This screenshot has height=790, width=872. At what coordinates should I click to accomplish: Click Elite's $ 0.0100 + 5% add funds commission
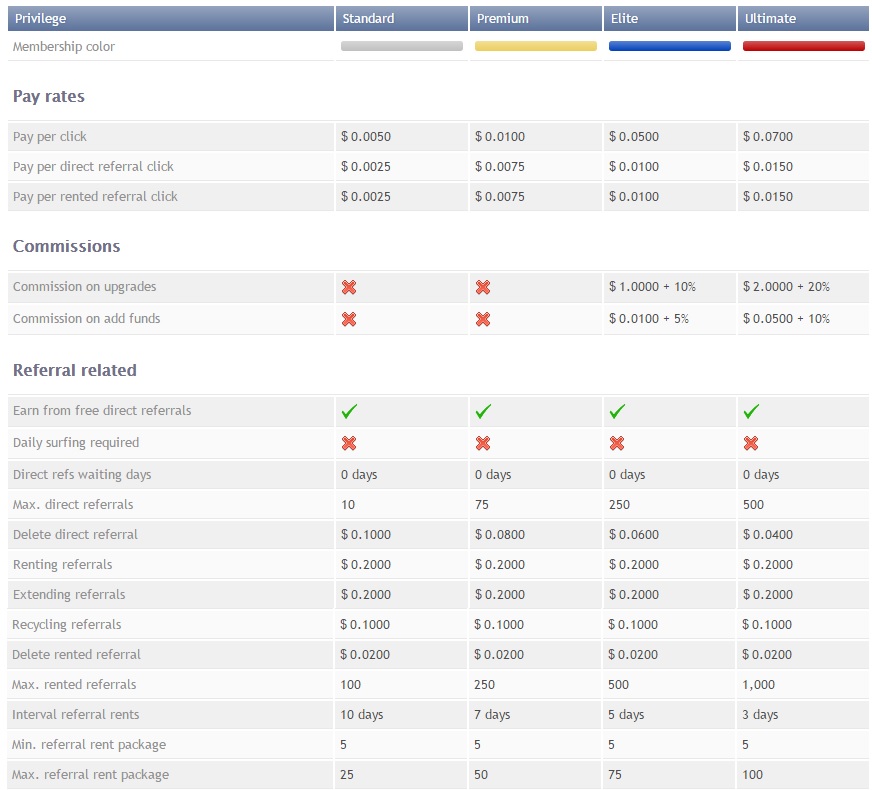pos(649,319)
